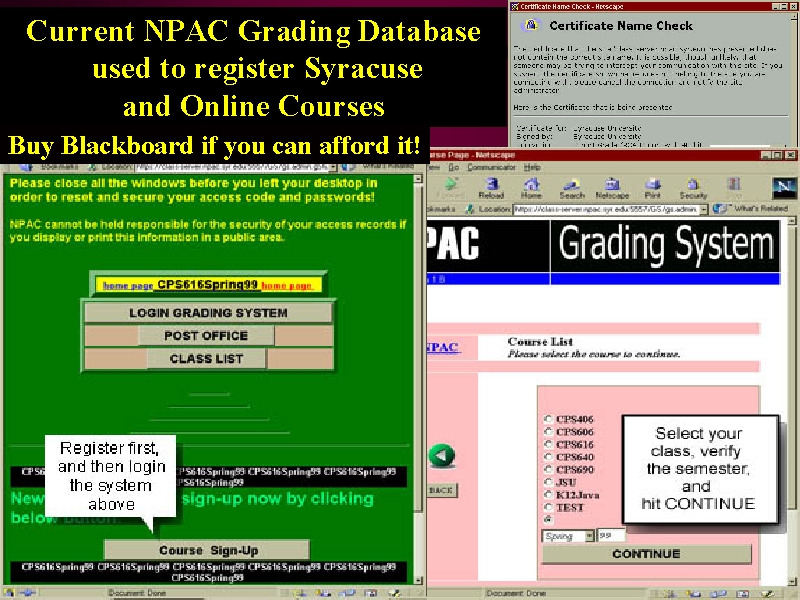Click the 'What's Related' label in left window

pos(388,165)
